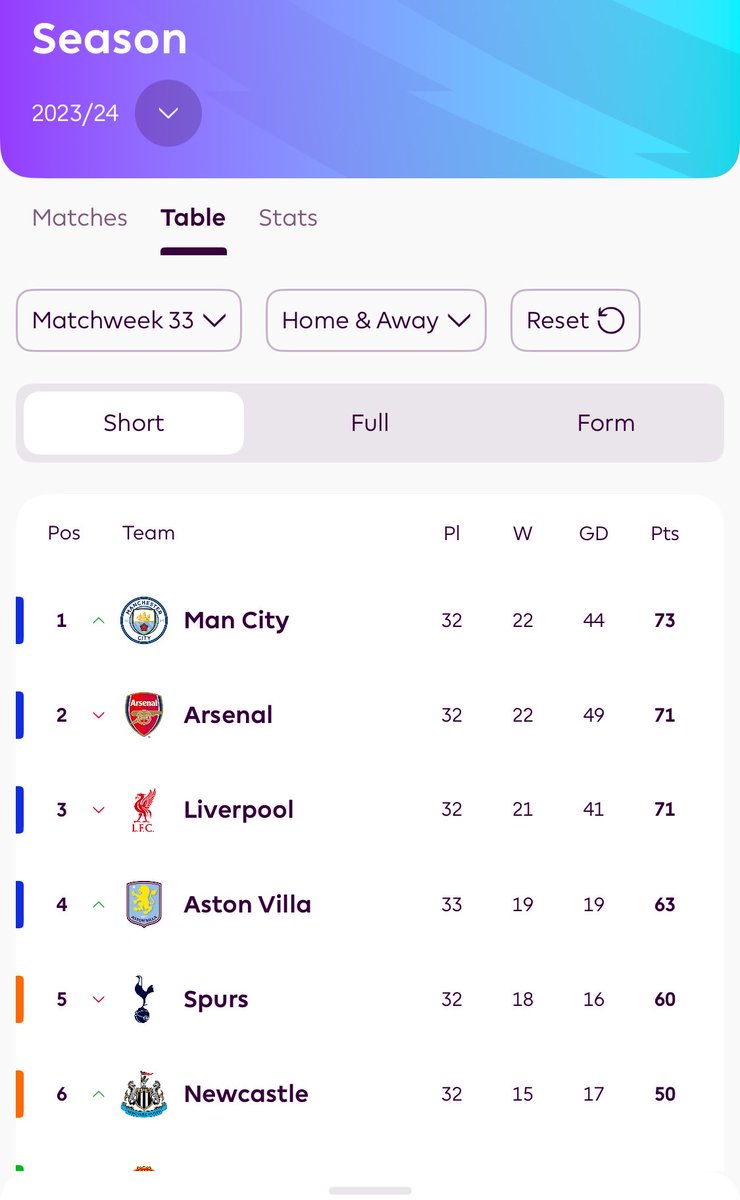The width and height of the screenshot is (740, 1200).
Task: Click the Spurs club crest
Action: (144, 999)
